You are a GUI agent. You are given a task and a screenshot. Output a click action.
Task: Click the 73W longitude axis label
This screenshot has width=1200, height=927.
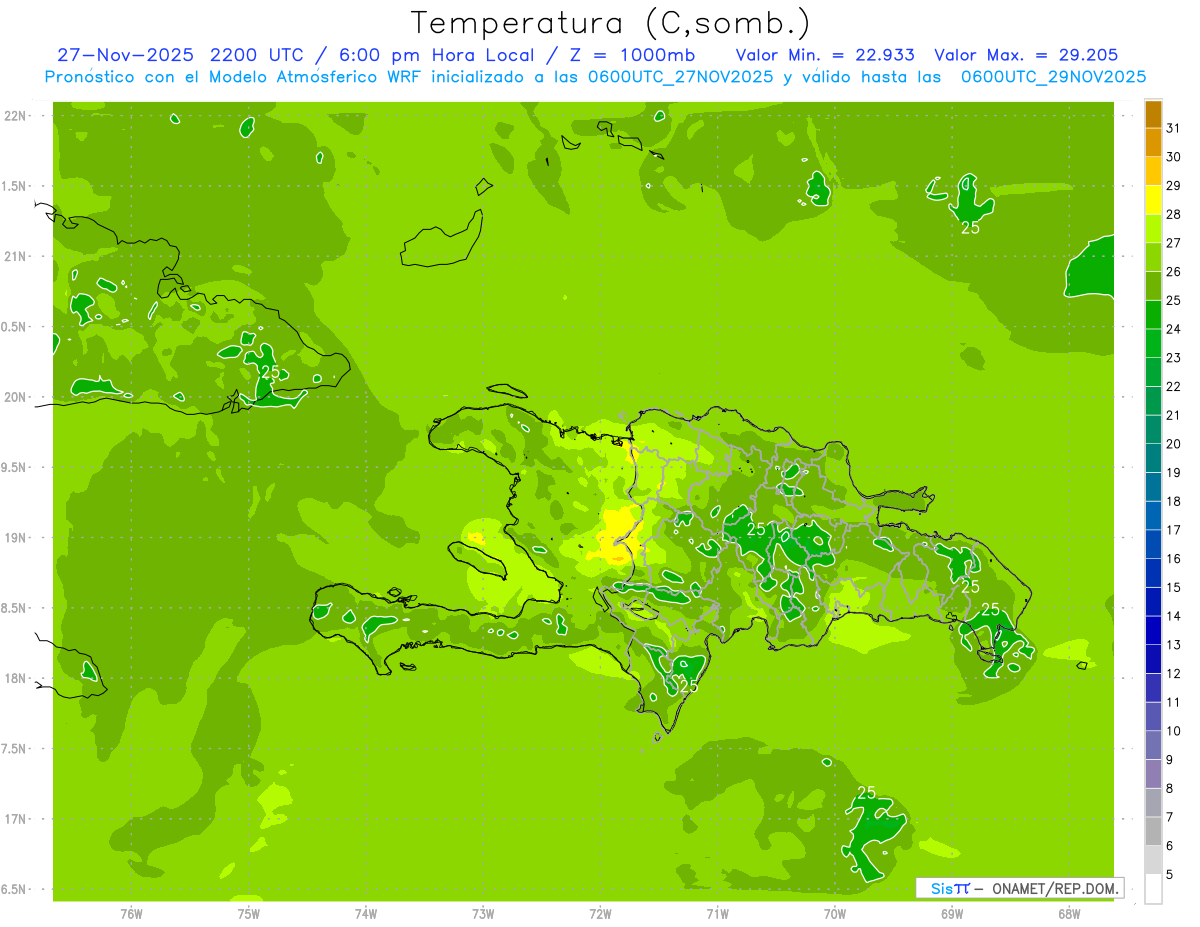coord(483,914)
